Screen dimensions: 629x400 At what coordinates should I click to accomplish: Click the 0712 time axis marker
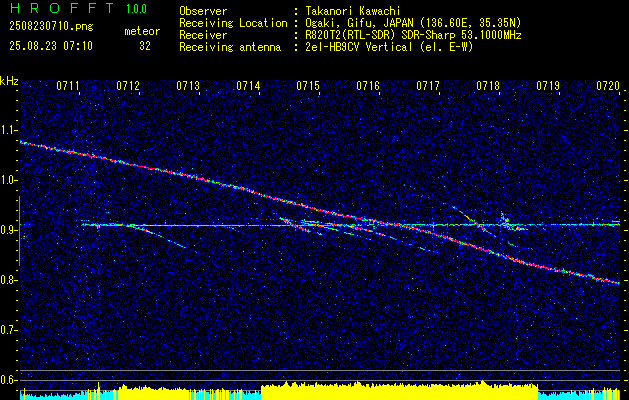pyautogui.click(x=128, y=85)
